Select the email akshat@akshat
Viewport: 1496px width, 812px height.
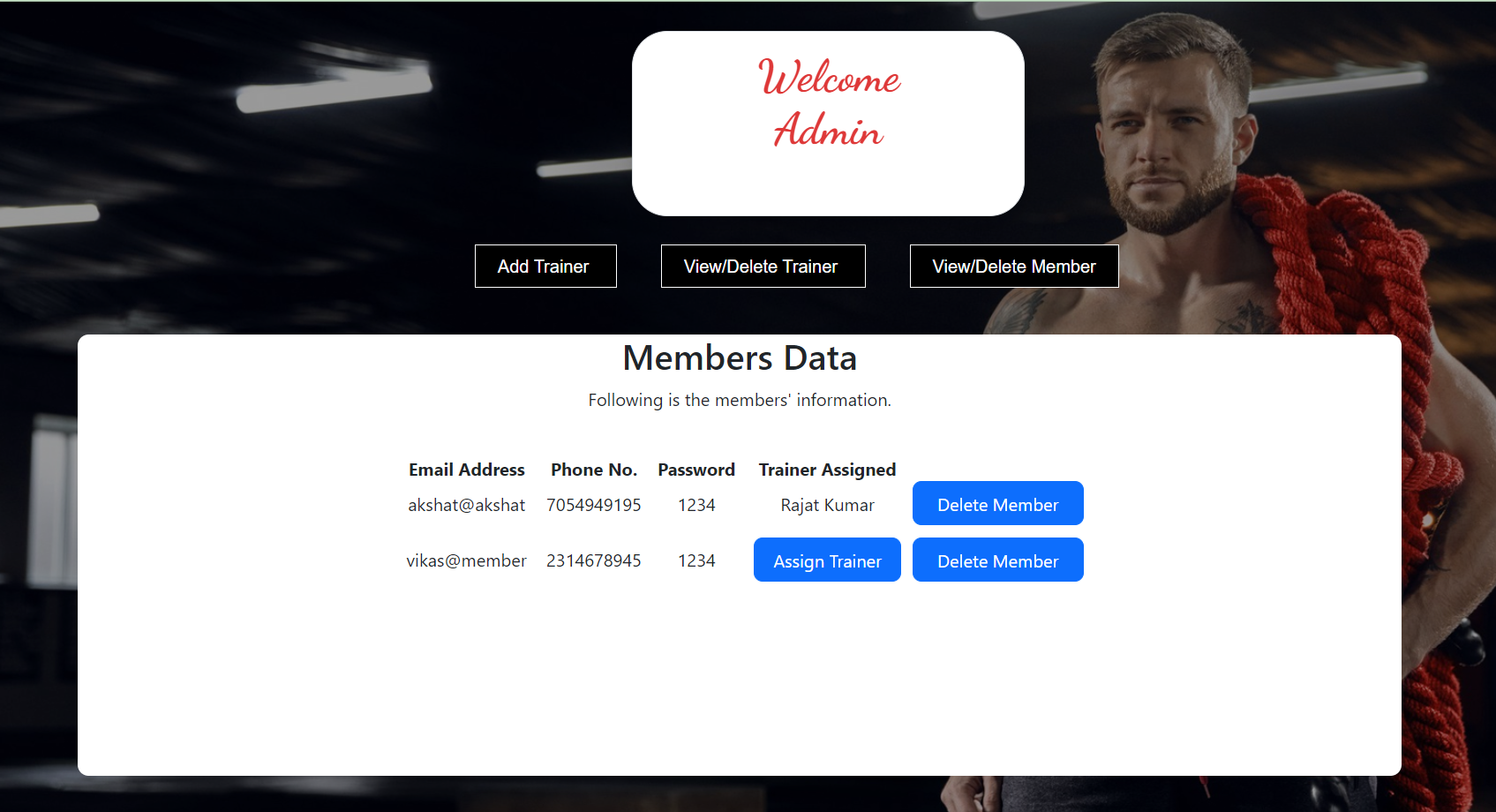[466, 505]
